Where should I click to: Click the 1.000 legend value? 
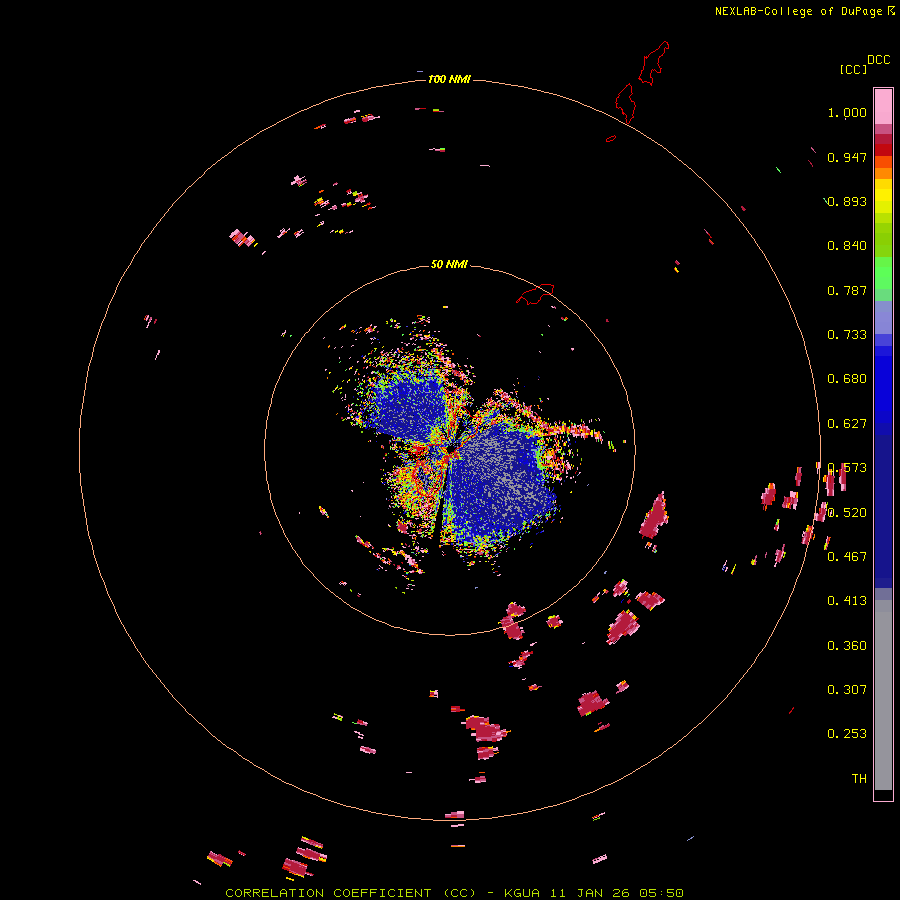[847, 112]
